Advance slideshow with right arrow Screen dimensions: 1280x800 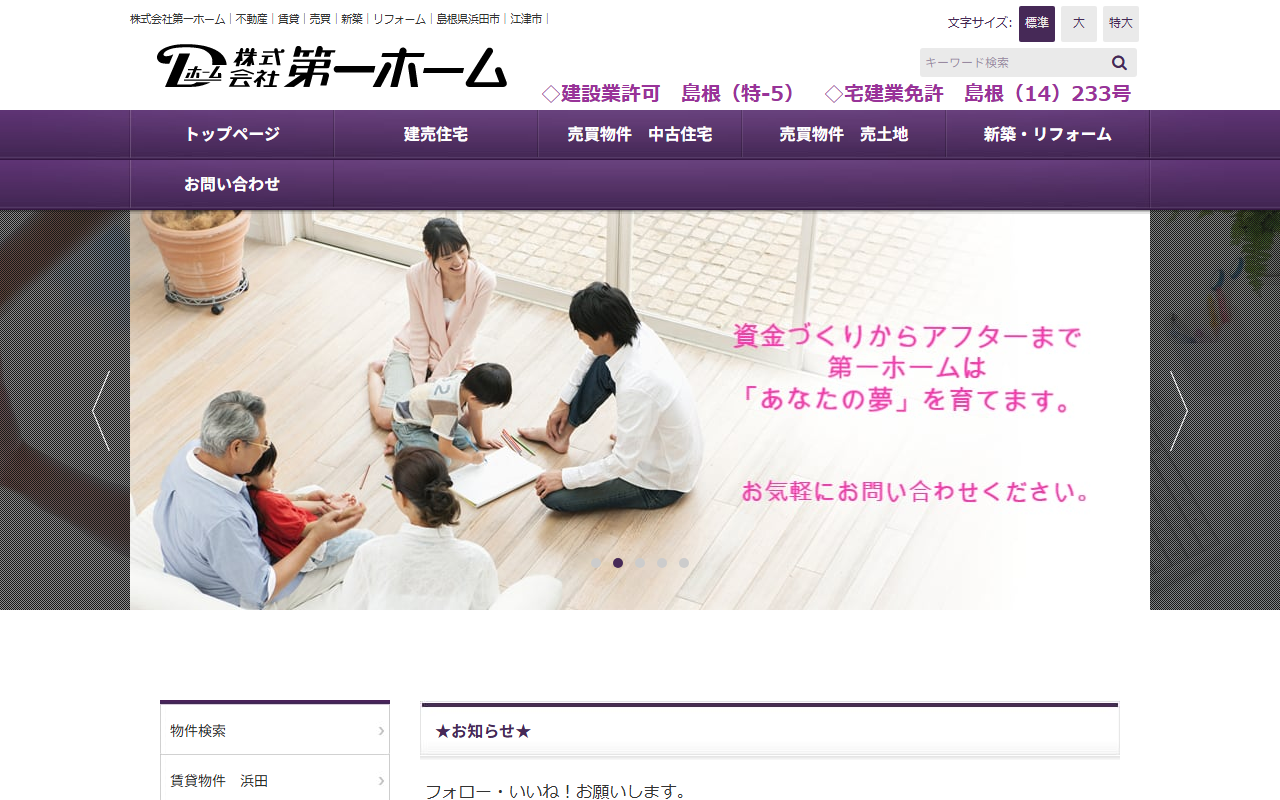pyautogui.click(x=1179, y=411)
